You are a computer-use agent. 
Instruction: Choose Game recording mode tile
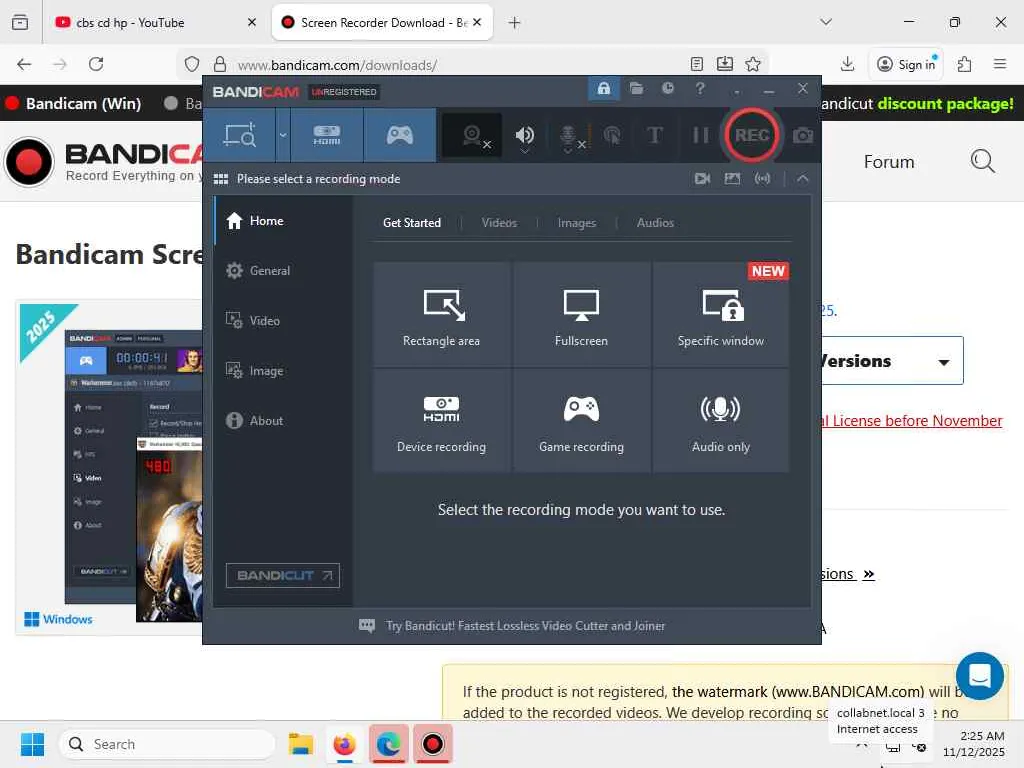581,421
